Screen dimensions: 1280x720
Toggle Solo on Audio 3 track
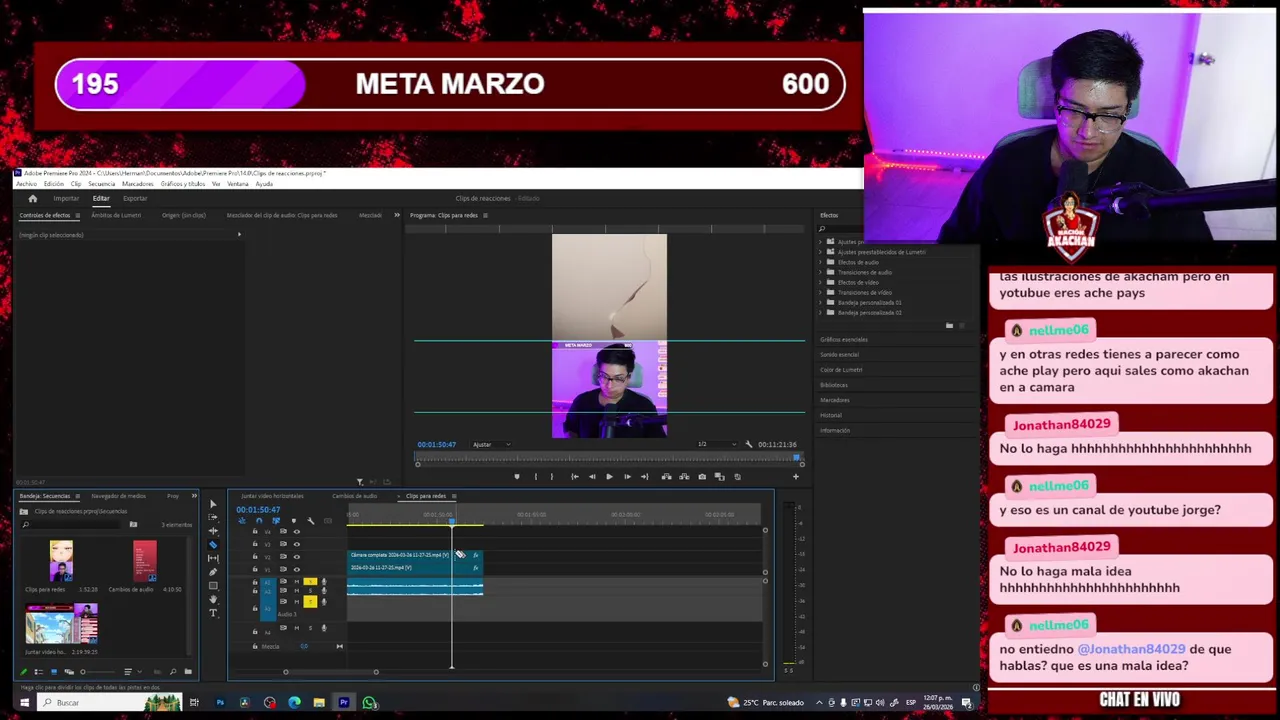click(310, 602)
